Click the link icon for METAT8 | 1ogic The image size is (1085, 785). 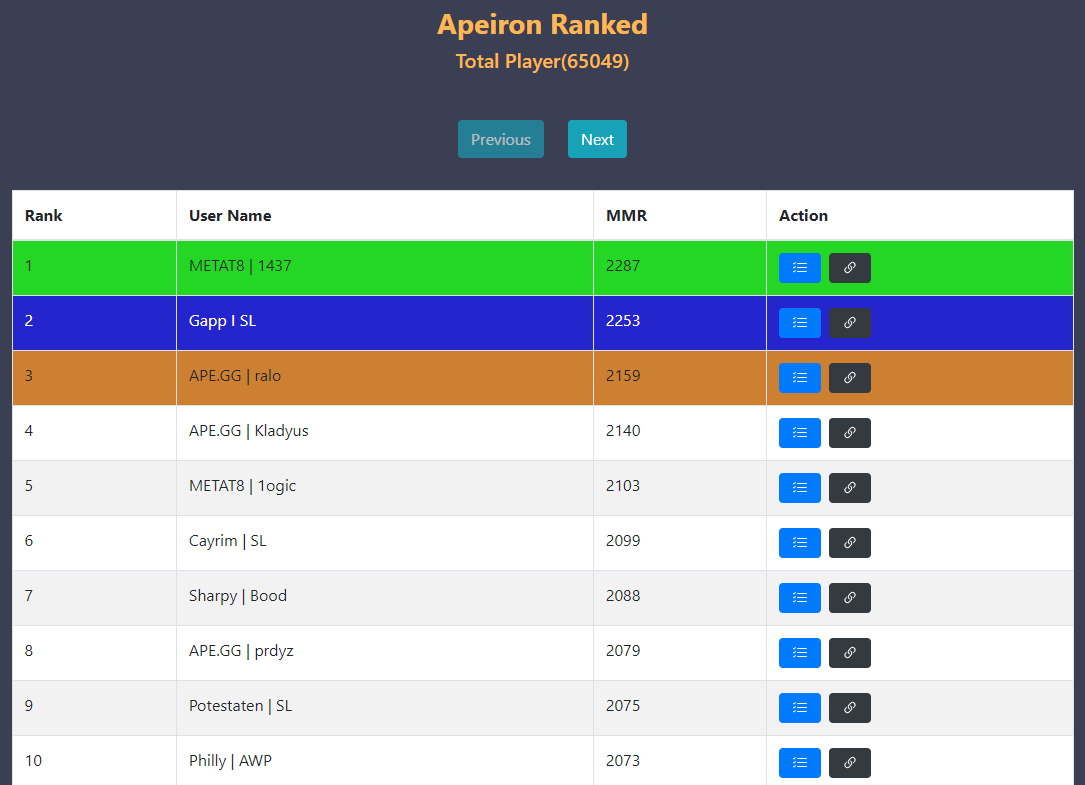(850, 488)
